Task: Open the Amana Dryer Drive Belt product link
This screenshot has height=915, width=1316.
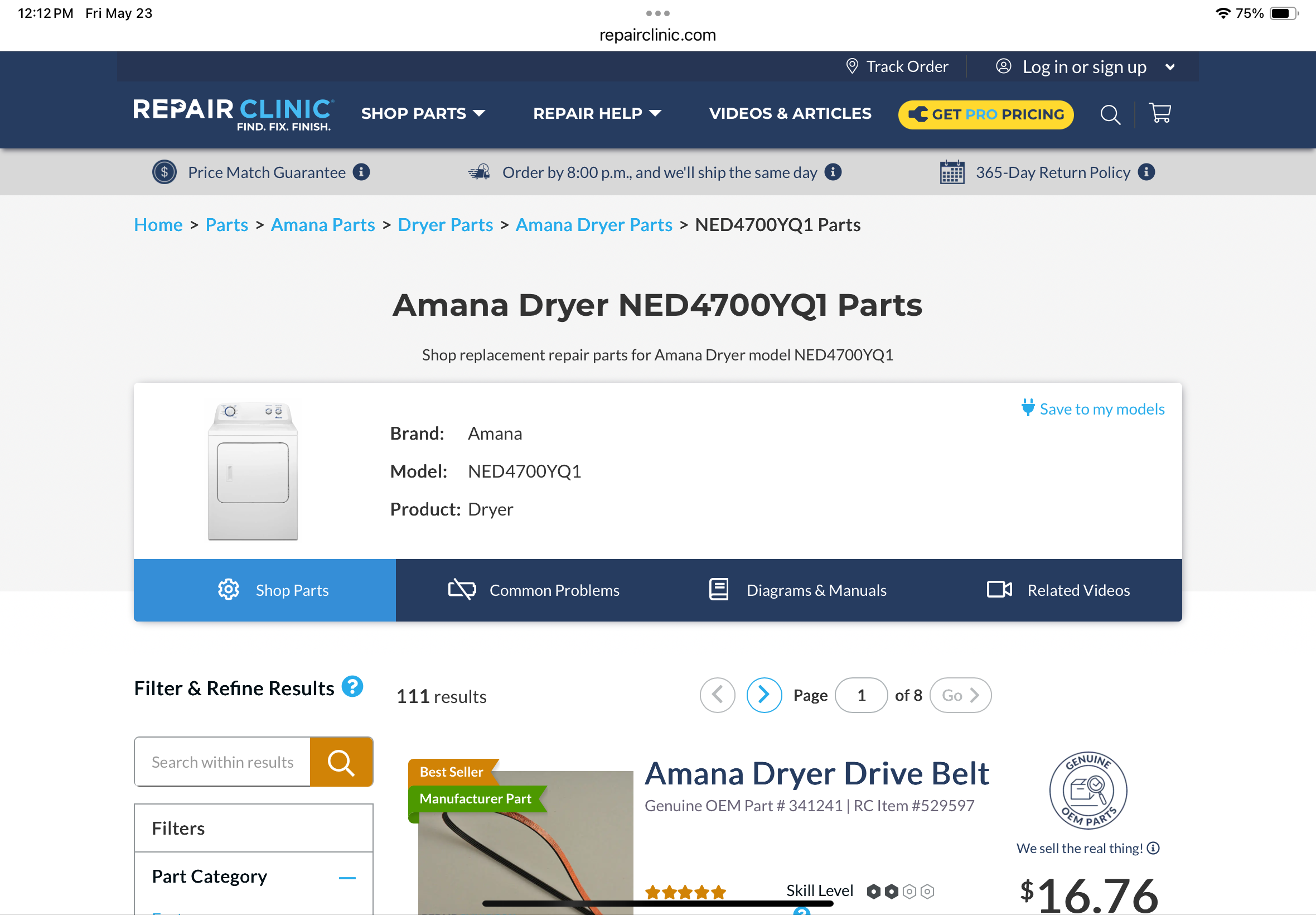Action: 816,773
